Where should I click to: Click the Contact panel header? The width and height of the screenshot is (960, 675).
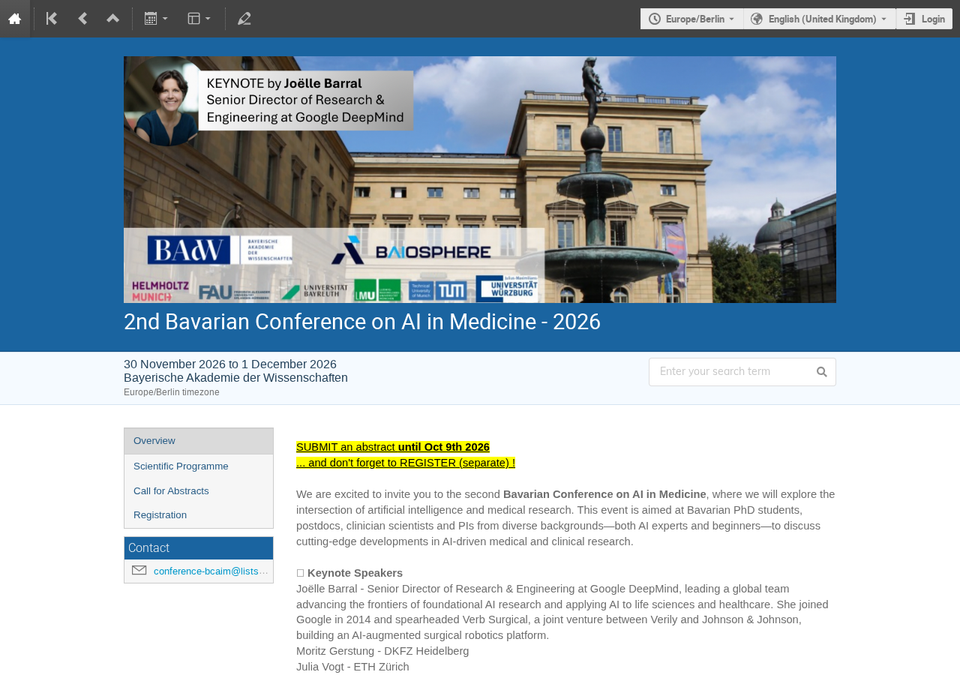click(198, 548)
